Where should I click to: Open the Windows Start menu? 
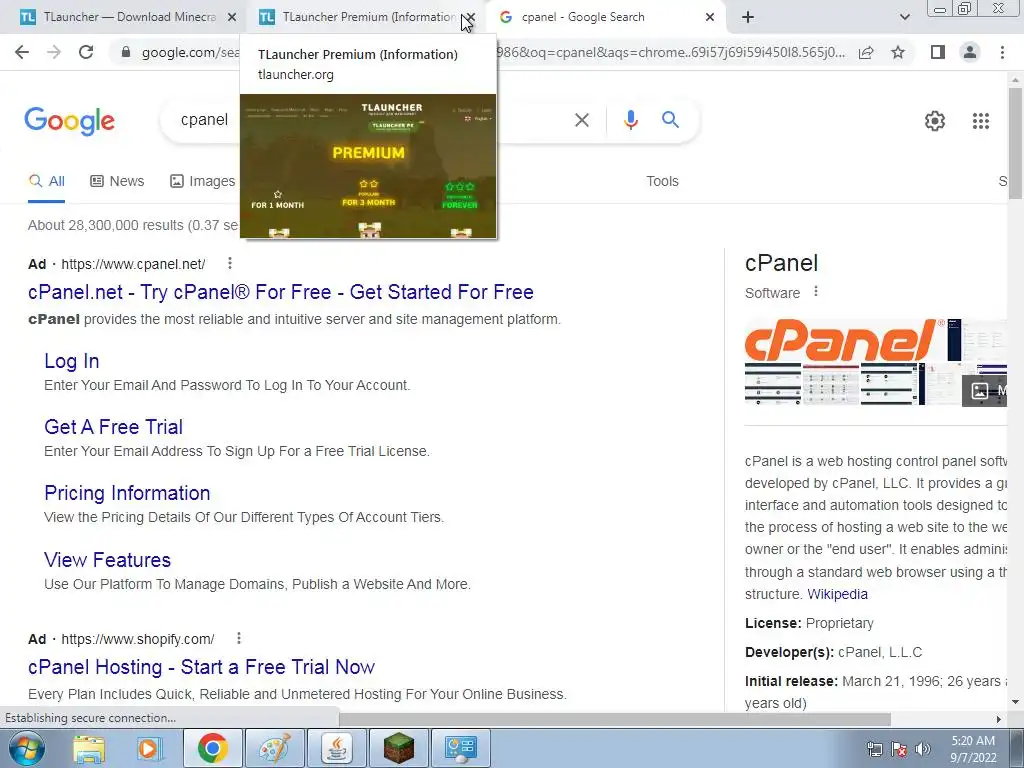pyautogui.click(x=26, y=748)
